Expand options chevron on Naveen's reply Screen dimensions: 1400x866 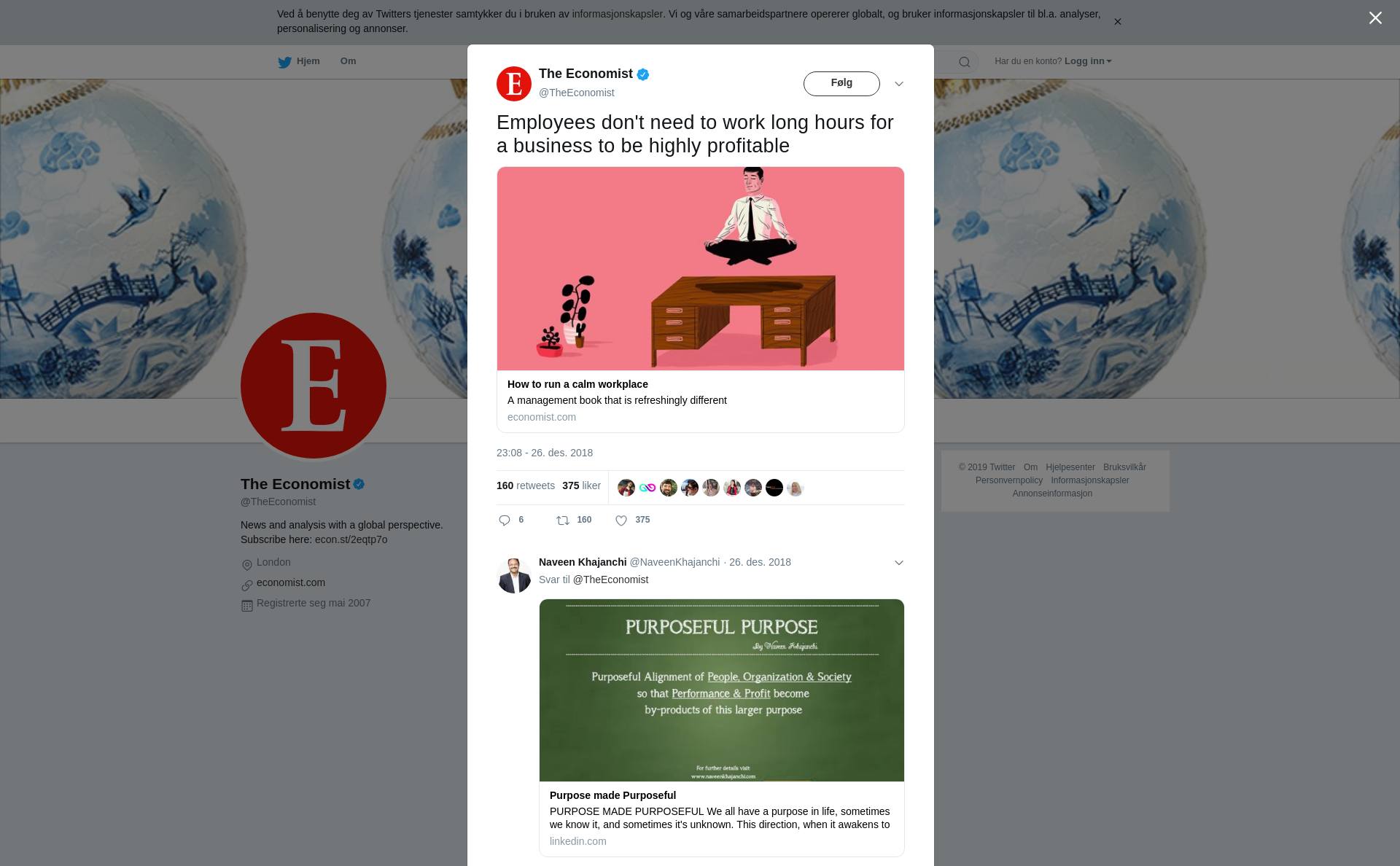tap(899, 563)
